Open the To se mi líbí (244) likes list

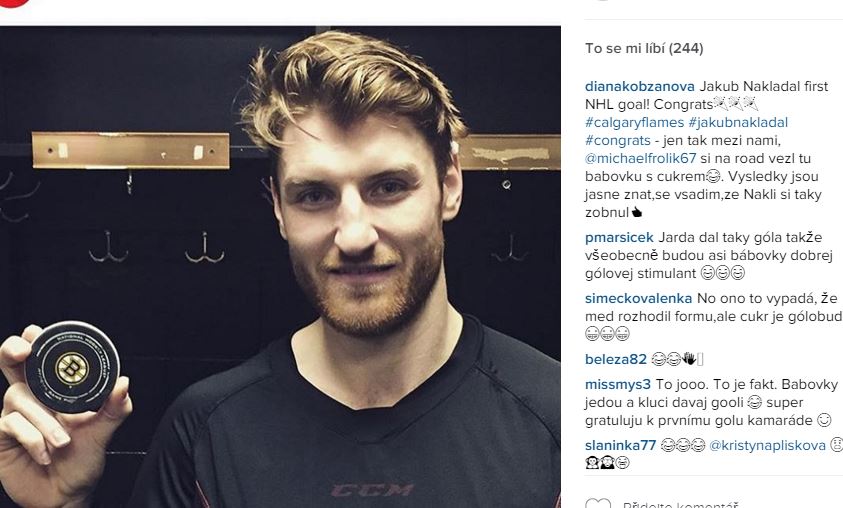(x=644, y=48)
